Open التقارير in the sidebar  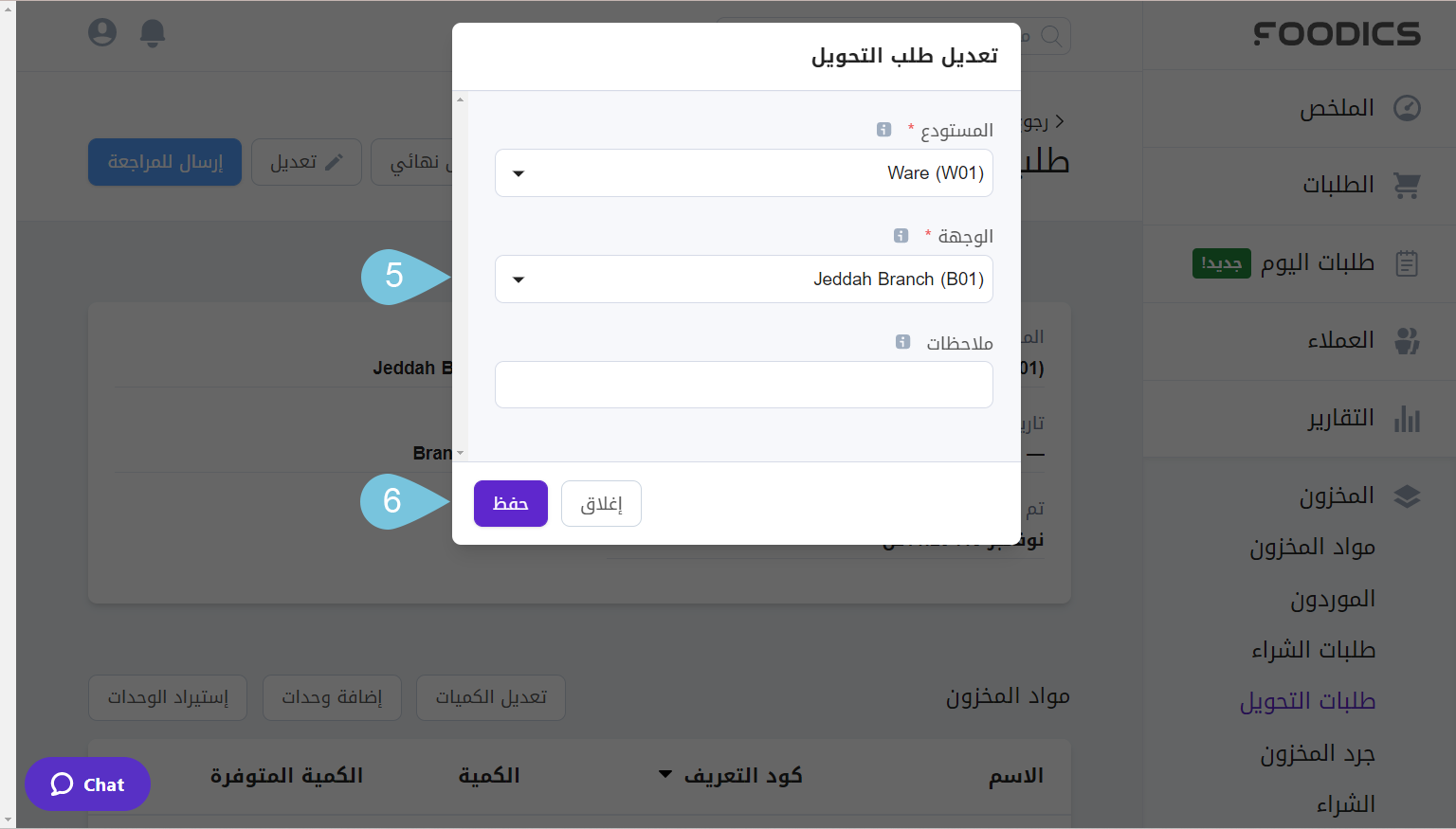[1340, 418]
